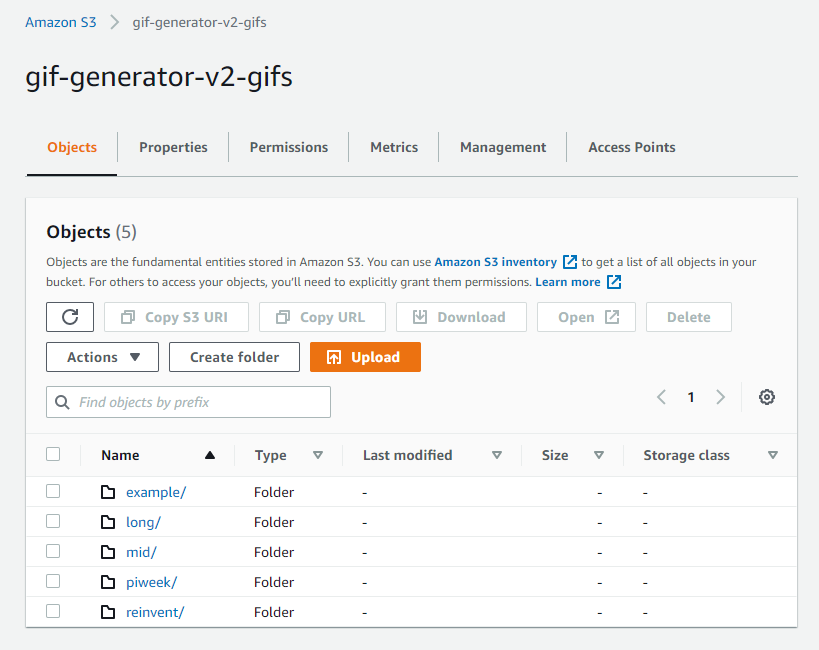Screen dimensions: 819x650
Task: Sort by the Size column arrow
Action: [599, 455]
